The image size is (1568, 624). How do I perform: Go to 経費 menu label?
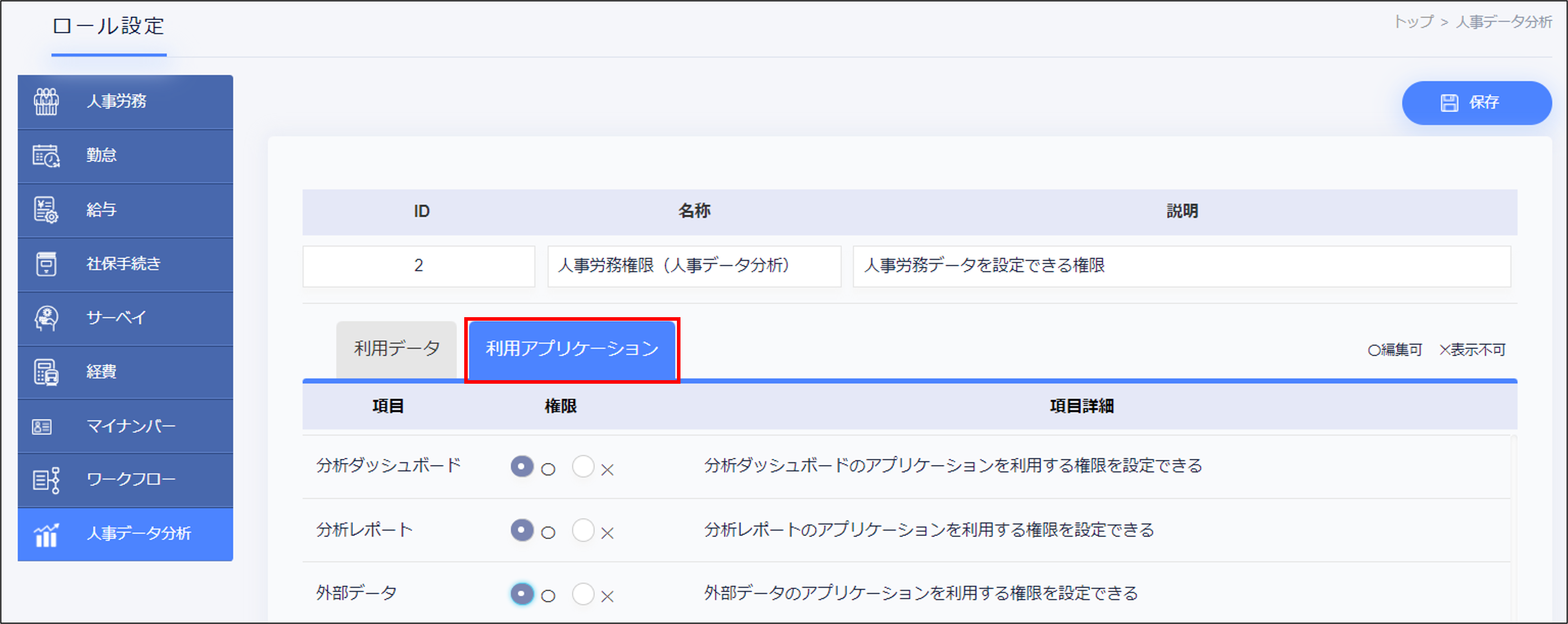point(101,372)
